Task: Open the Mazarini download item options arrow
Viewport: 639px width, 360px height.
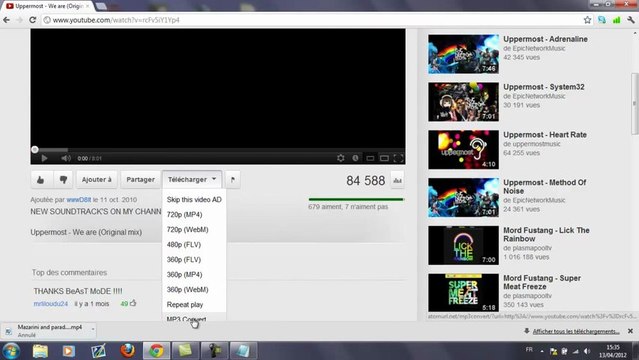Action: (93, 329)
